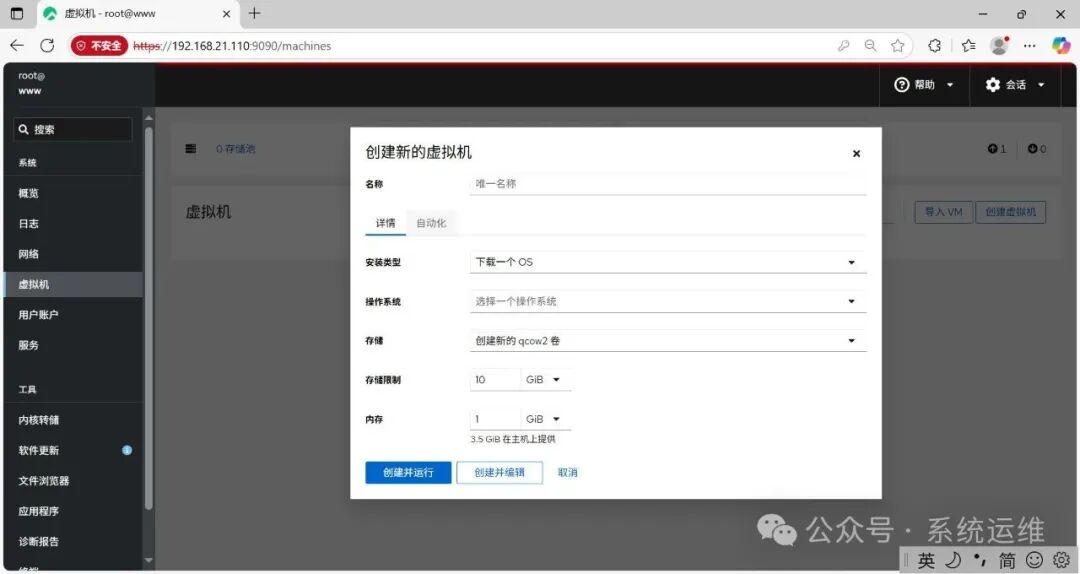This screenshot has height=574, width=1080.
Task: Focus the 名称 unique name field
Action: click(x=667, y=184)
